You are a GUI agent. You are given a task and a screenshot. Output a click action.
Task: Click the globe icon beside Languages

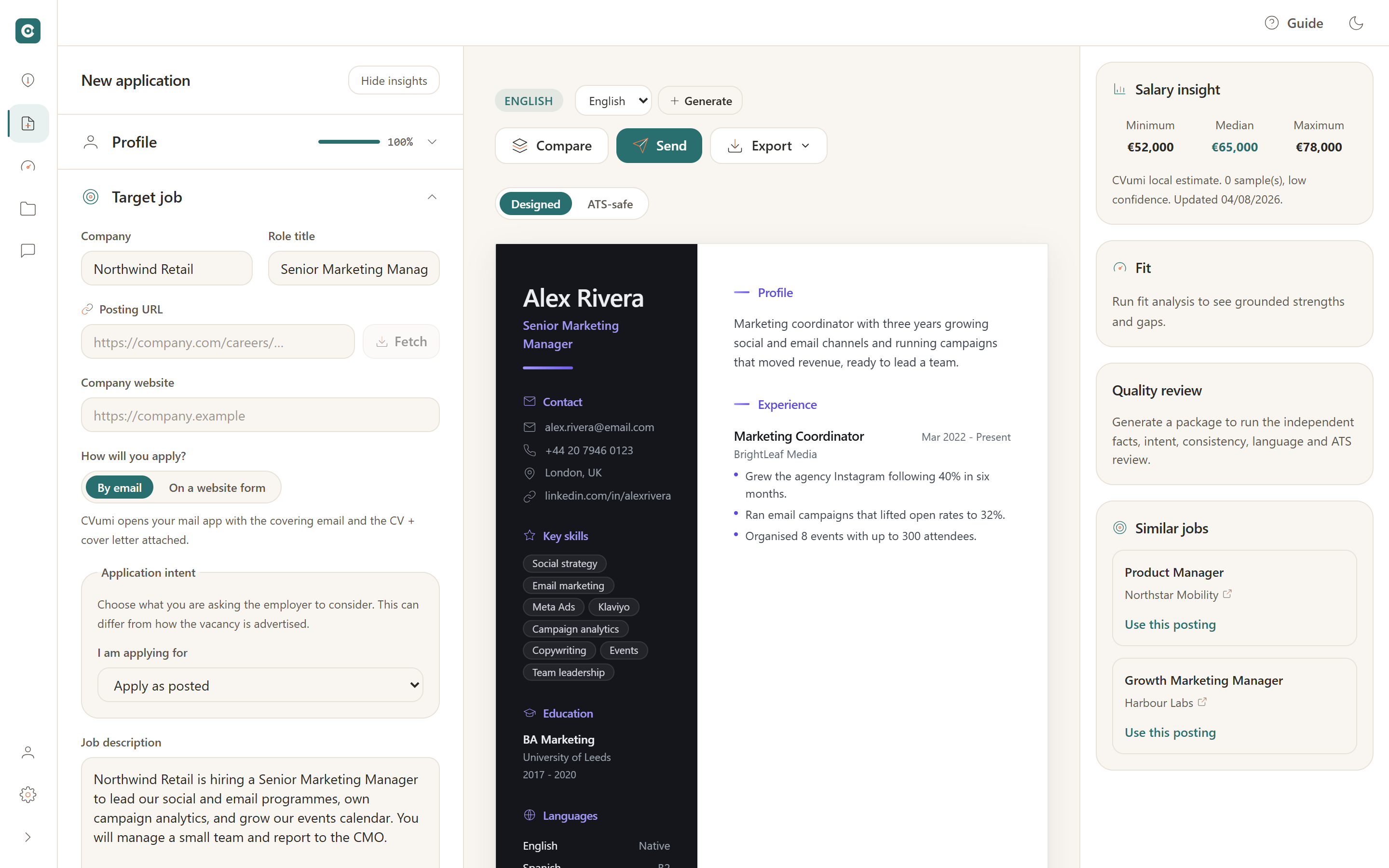(529, 815)
